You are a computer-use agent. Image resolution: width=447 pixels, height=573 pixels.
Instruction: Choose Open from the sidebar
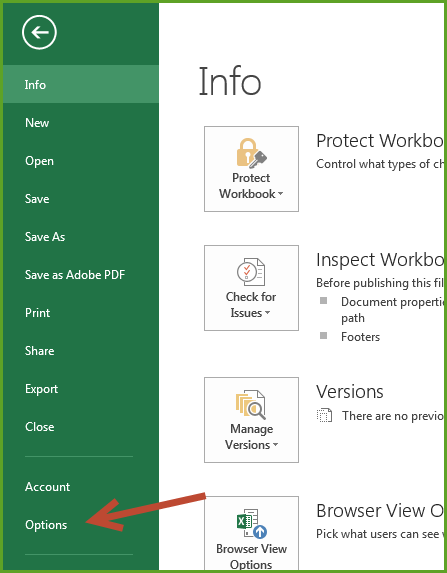coord(81,160)
